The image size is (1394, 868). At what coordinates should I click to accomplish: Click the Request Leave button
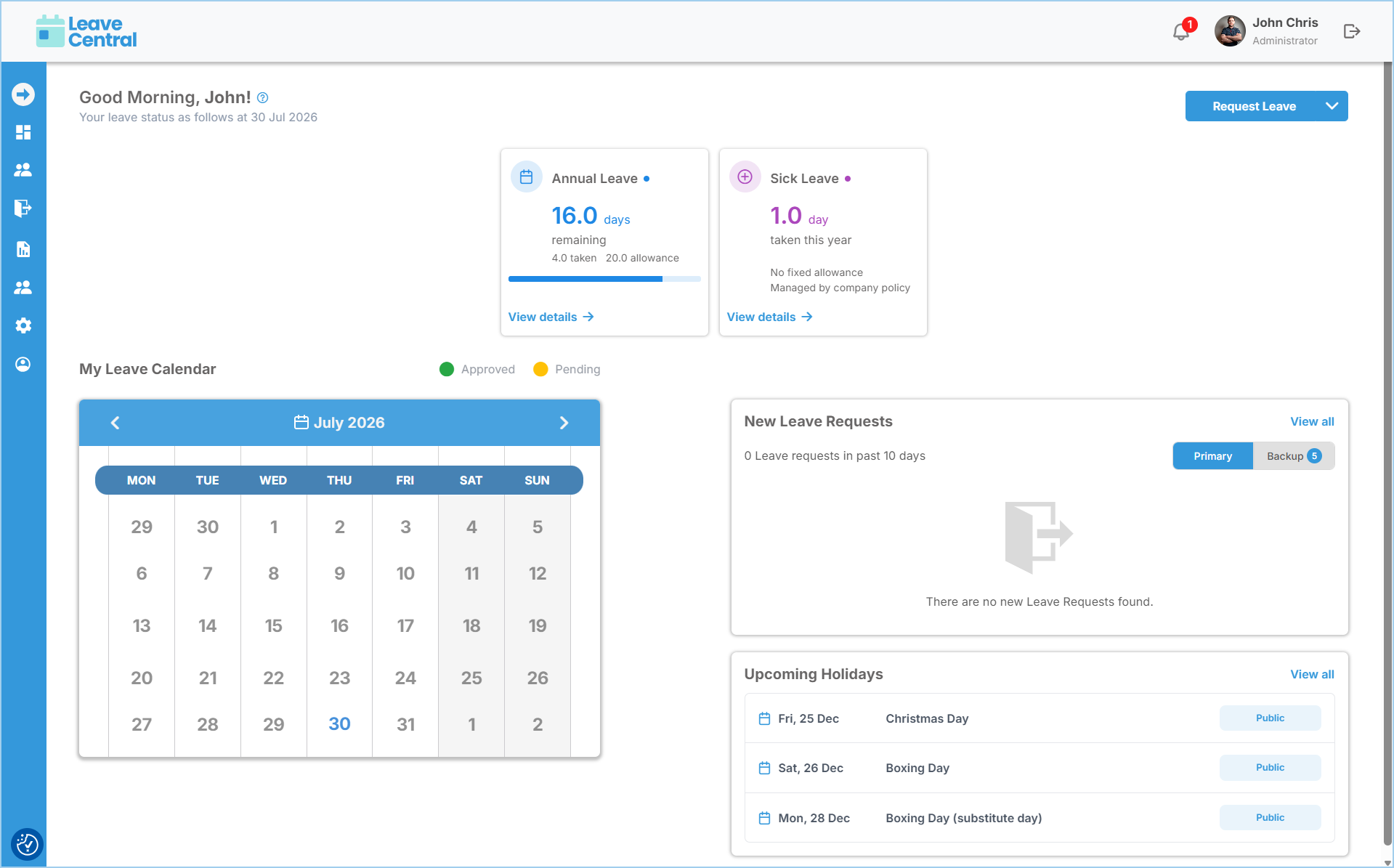pyautogui.click(x=1254, y=106)
